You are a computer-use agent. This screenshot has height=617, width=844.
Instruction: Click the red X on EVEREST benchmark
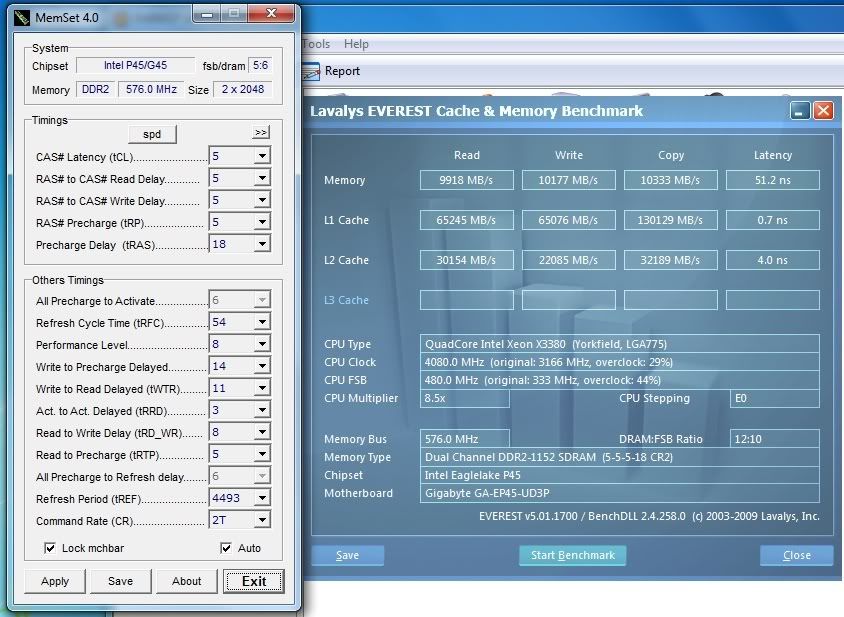pos(824,111)
